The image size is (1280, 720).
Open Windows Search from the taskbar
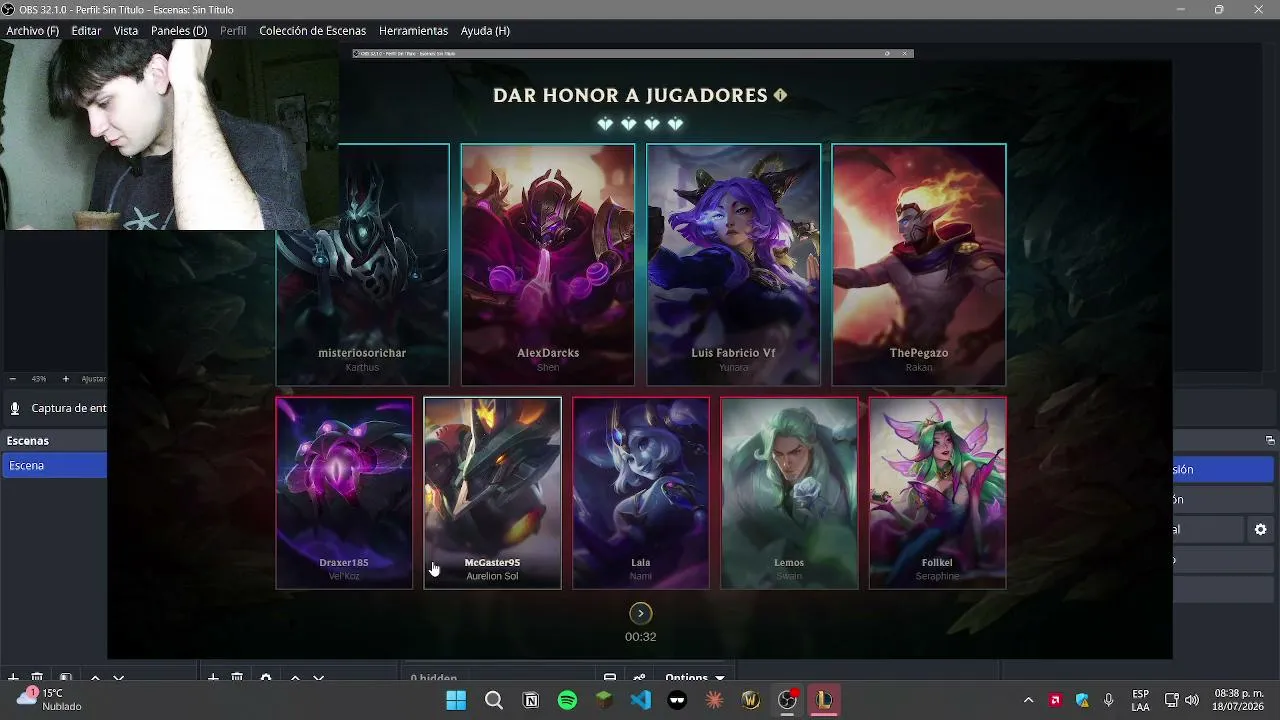click(x=494, y=700)
